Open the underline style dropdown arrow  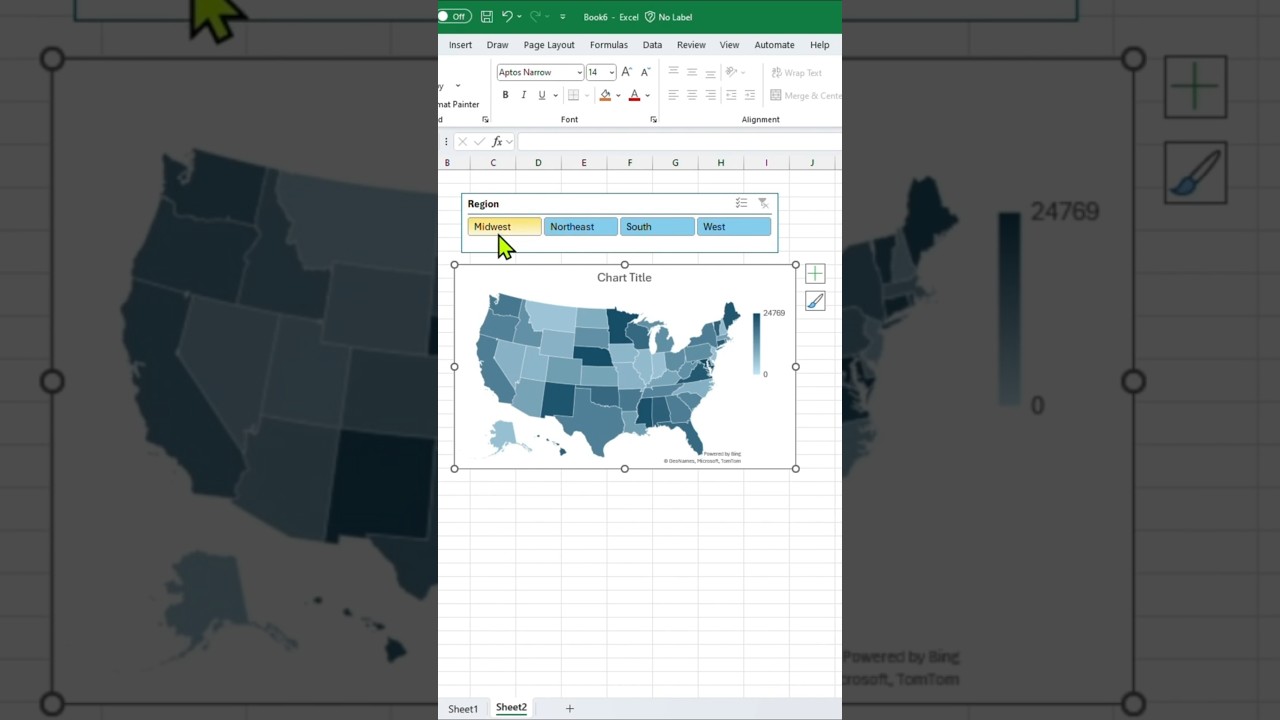pyautogui.click(x=555, y=95)
